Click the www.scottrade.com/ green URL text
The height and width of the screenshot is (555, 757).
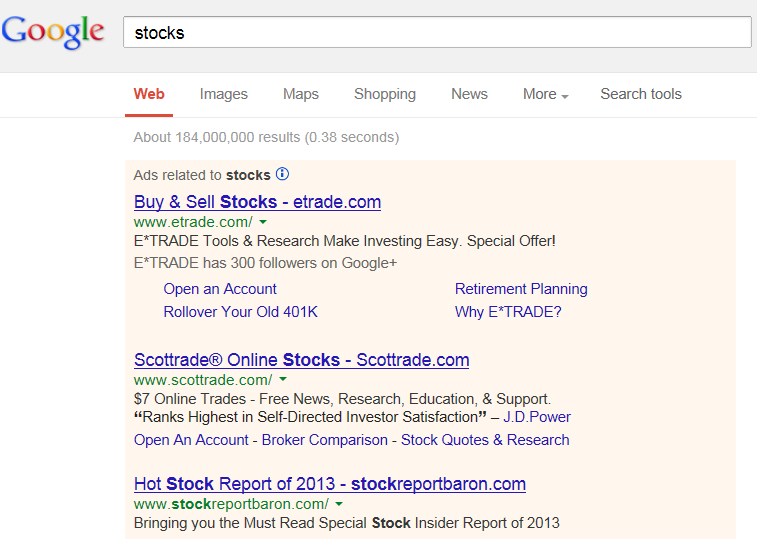[203, 380]
